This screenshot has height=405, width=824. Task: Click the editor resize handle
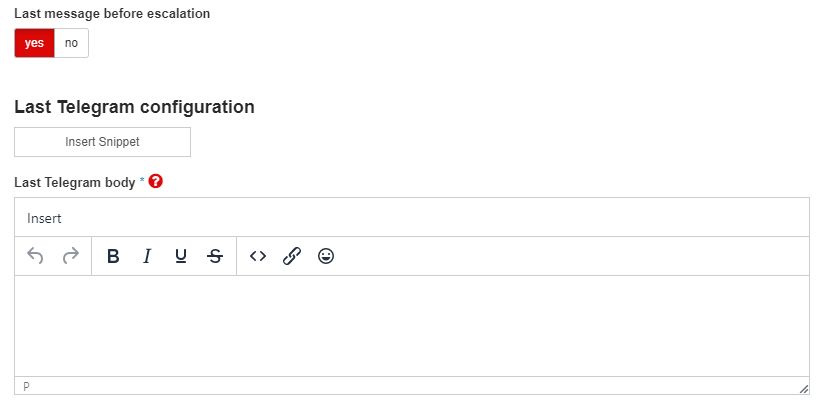[x=803, y=388]
